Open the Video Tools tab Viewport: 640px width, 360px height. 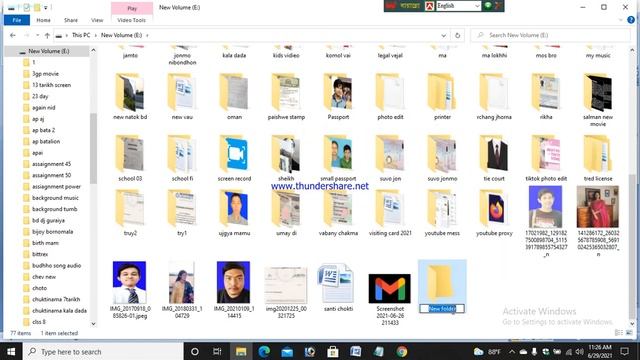[131, 20]
